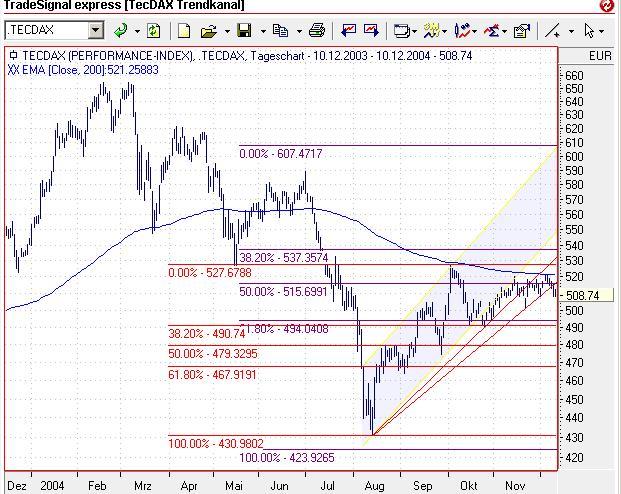
Task: Click the EUR currency label
Action: 600,55
